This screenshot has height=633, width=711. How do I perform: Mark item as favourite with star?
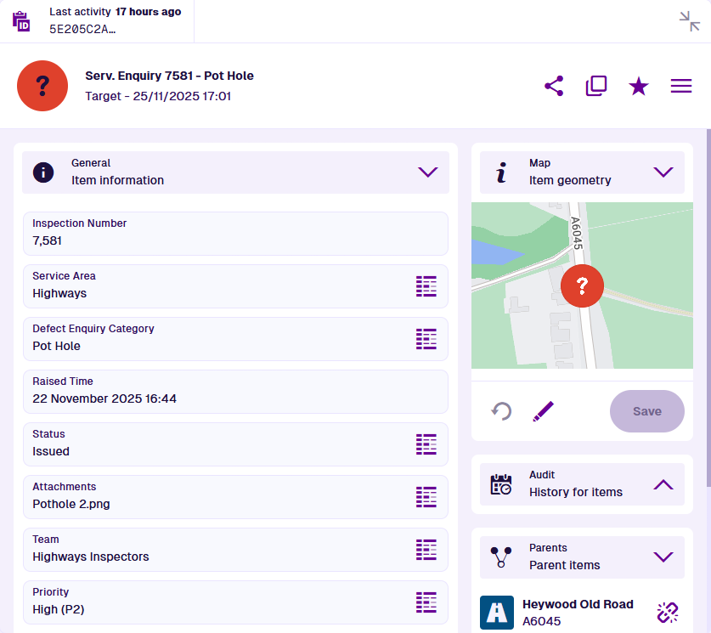(639, 86)
